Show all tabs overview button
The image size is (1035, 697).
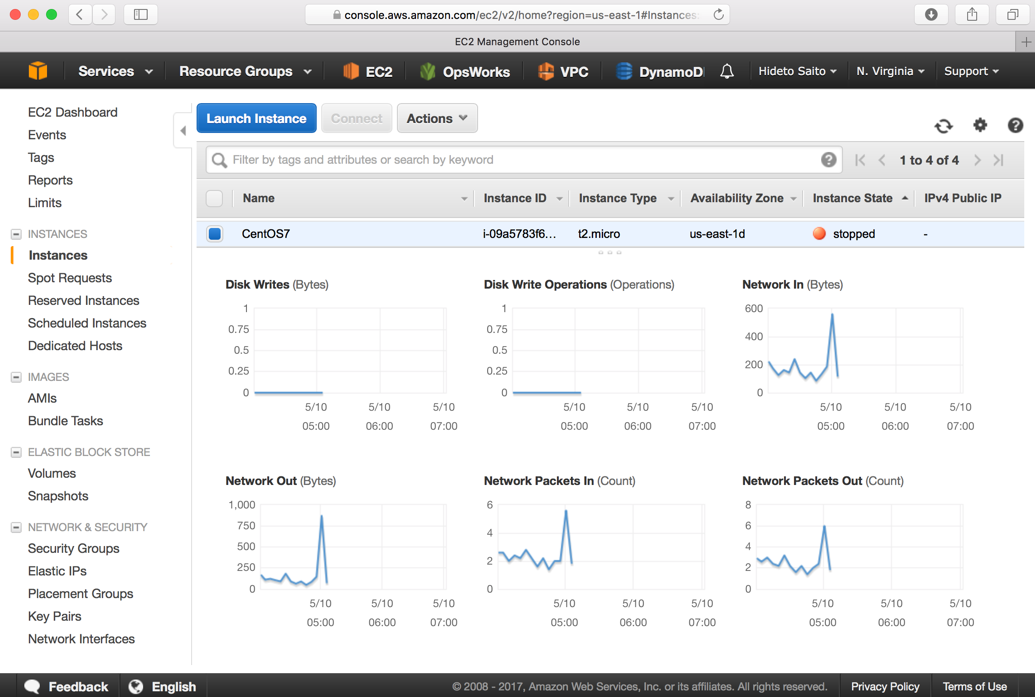point(1013,15)
